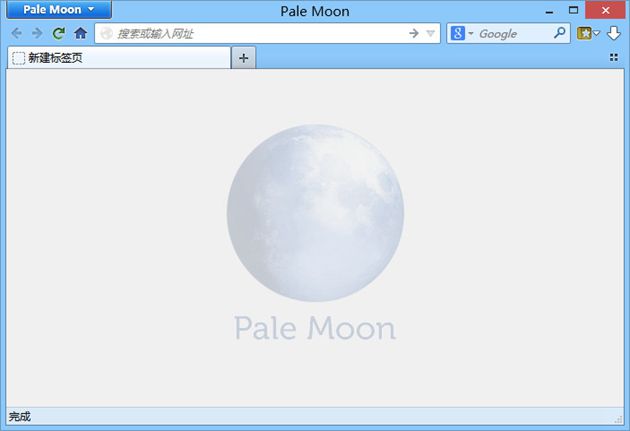Open the Pale Moon application menu
Image resolution: width=630 pixels, height=431 pixels.
click(x=59, y=10)
